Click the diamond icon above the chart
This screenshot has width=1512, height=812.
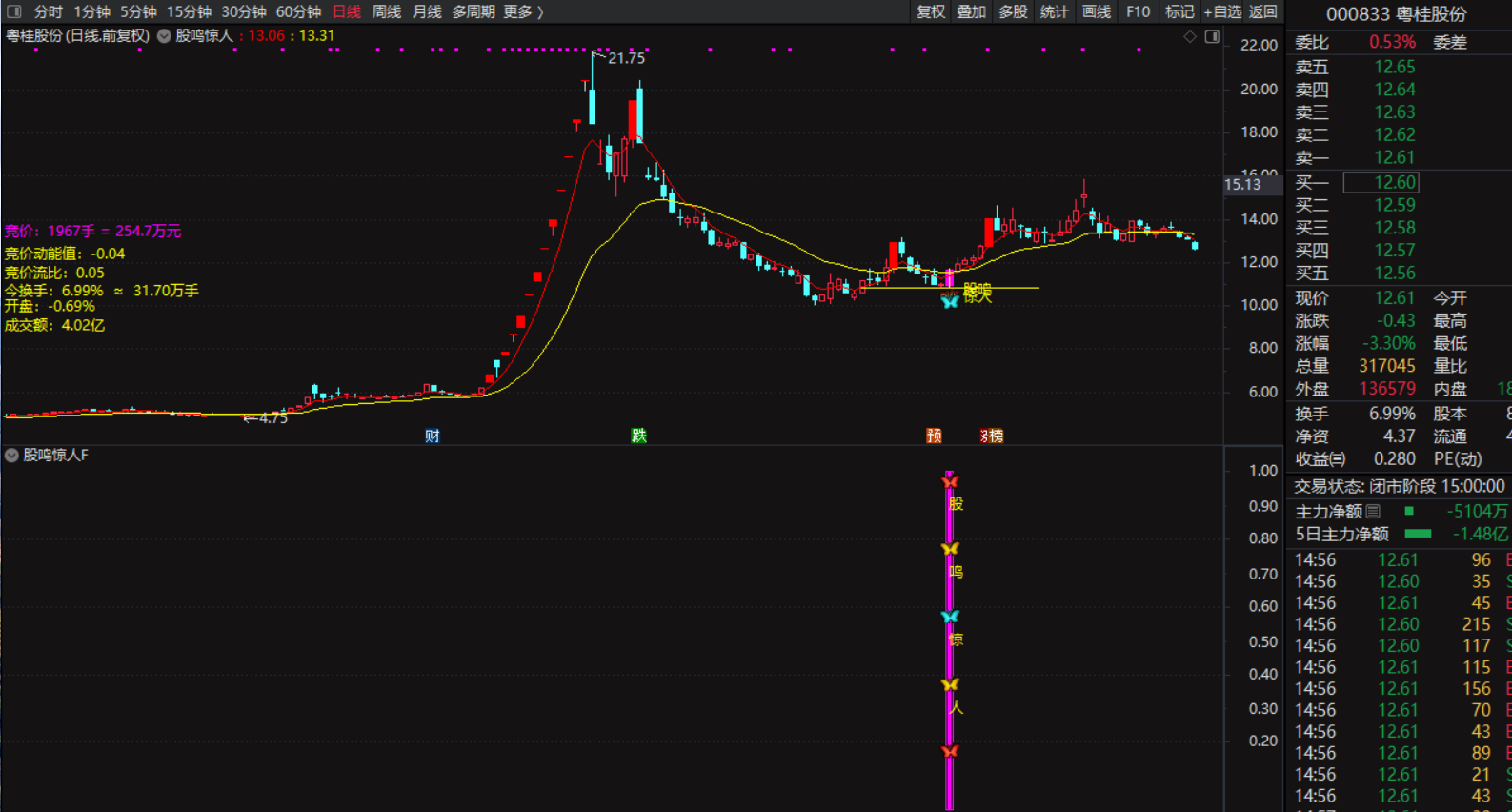click(1190, 36)
